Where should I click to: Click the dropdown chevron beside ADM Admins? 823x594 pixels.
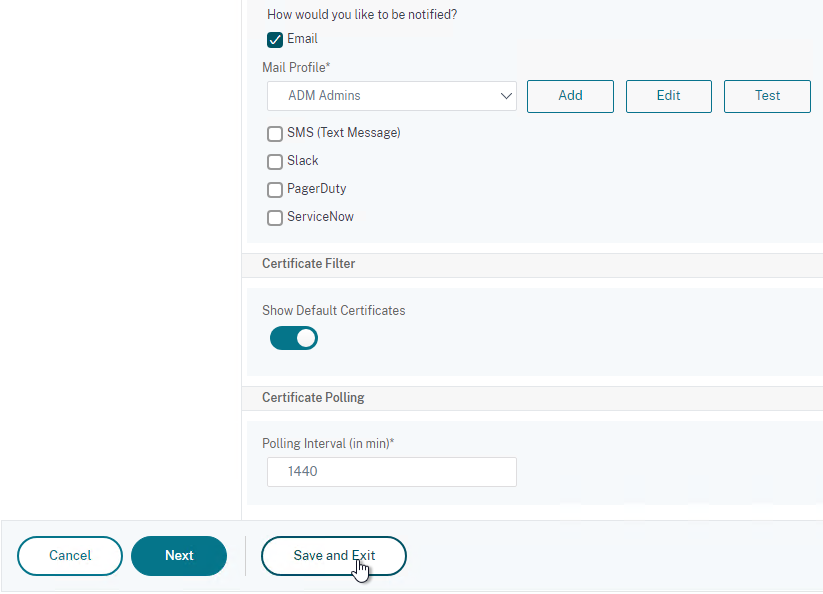coord(506,96)
